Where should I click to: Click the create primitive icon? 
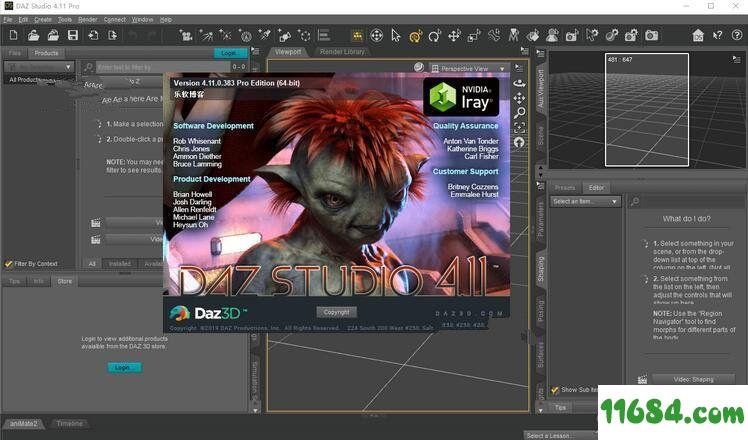click(284, 36)
